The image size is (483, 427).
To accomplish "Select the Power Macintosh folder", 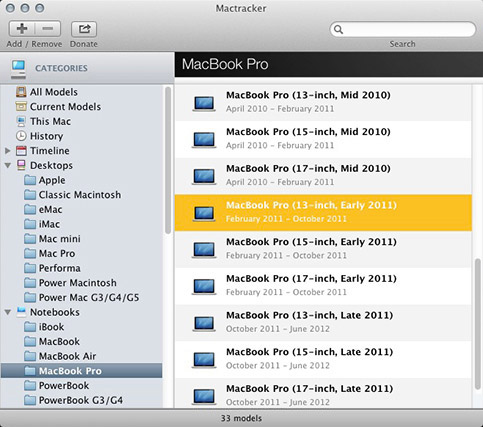I will tap(81, 283).
